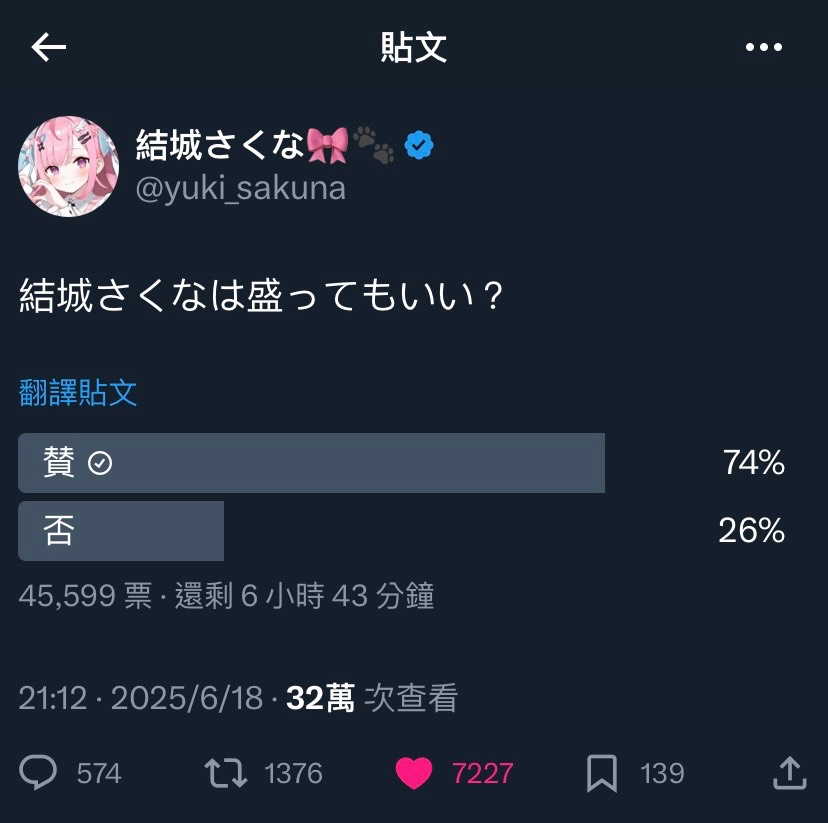The width and height of the screenshot is (828, 823).
Task: Bookmark the post
Action: [604, 772]
